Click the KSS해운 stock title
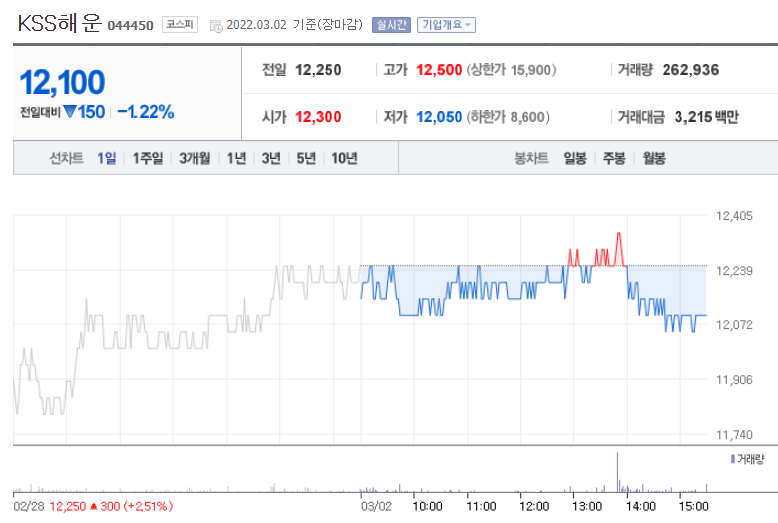 click(x=60, y=23)
